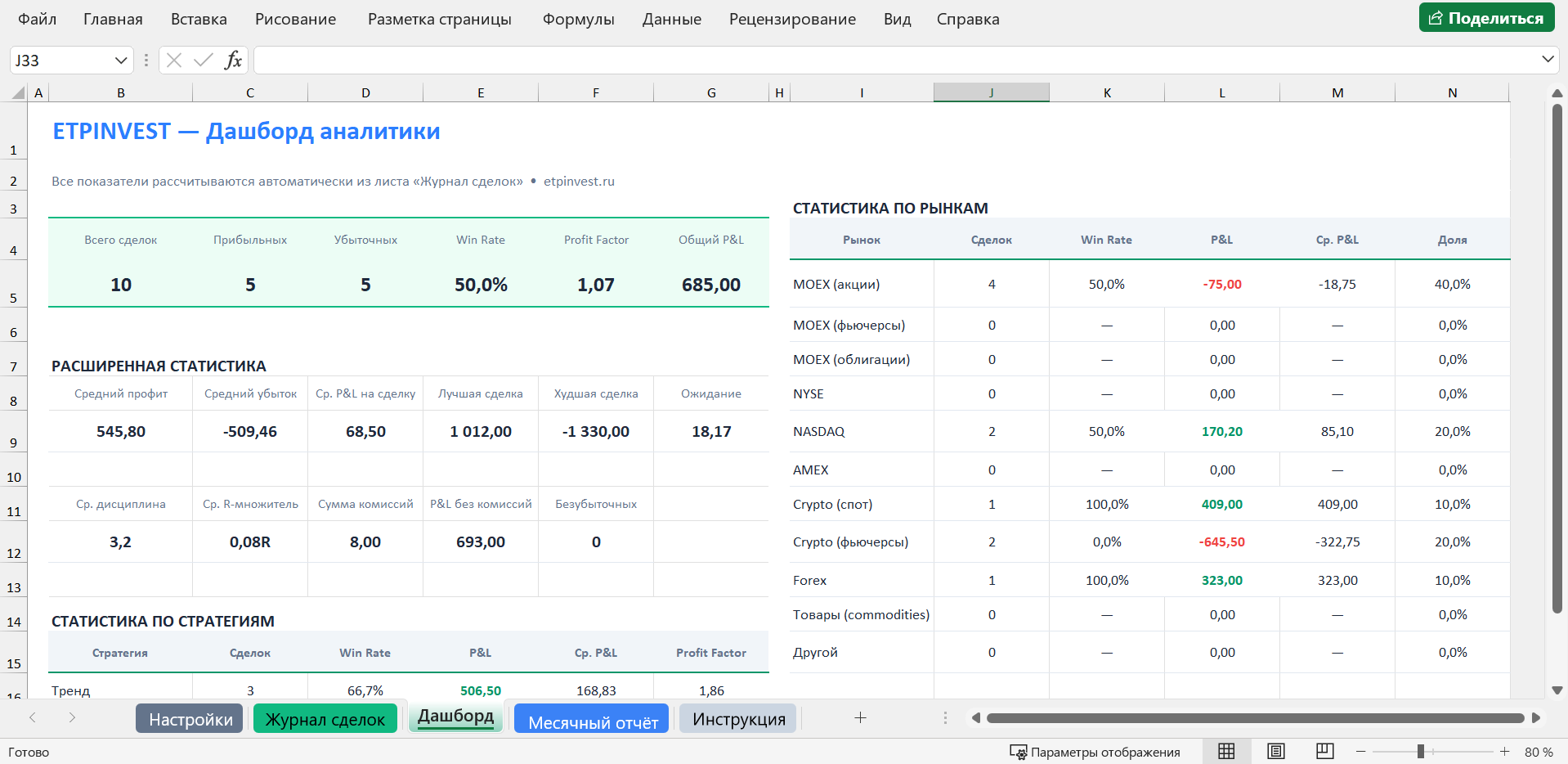
Task: Click the MOEX (акции) P&L -75,00
Action: coord(1221,284)
